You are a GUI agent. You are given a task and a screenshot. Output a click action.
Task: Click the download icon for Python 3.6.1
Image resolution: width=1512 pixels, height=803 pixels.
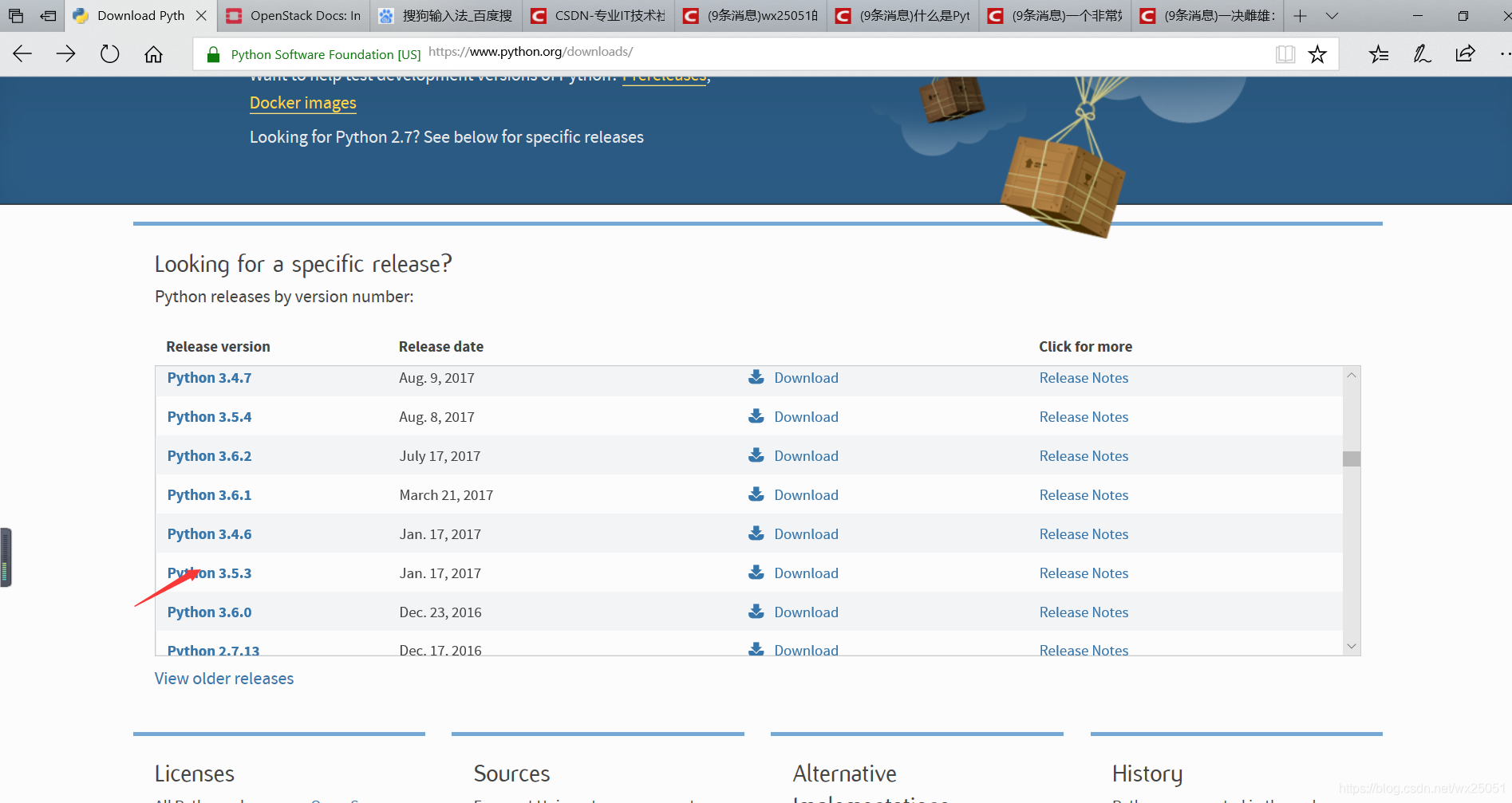[x=756, y=494]
